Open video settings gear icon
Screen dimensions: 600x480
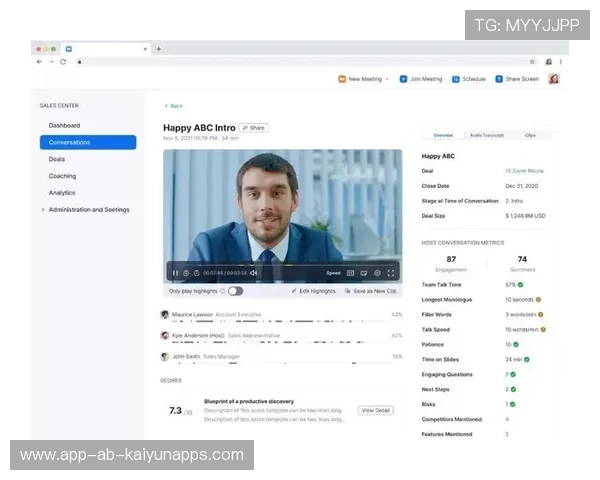point(377,272)
